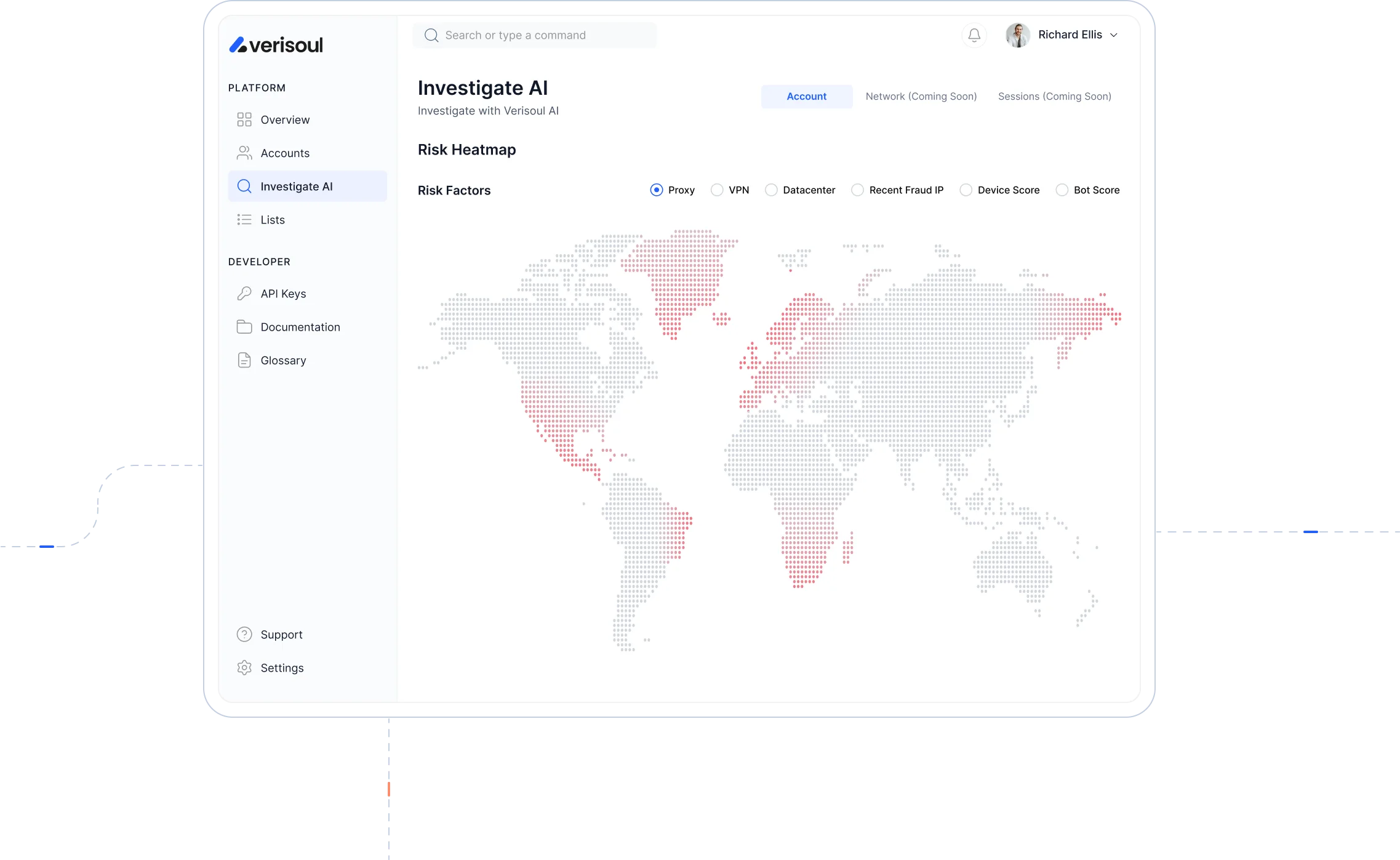Click the Glossary document icon
This screenshot has width=1400, height=860.
tap(244, 360)
